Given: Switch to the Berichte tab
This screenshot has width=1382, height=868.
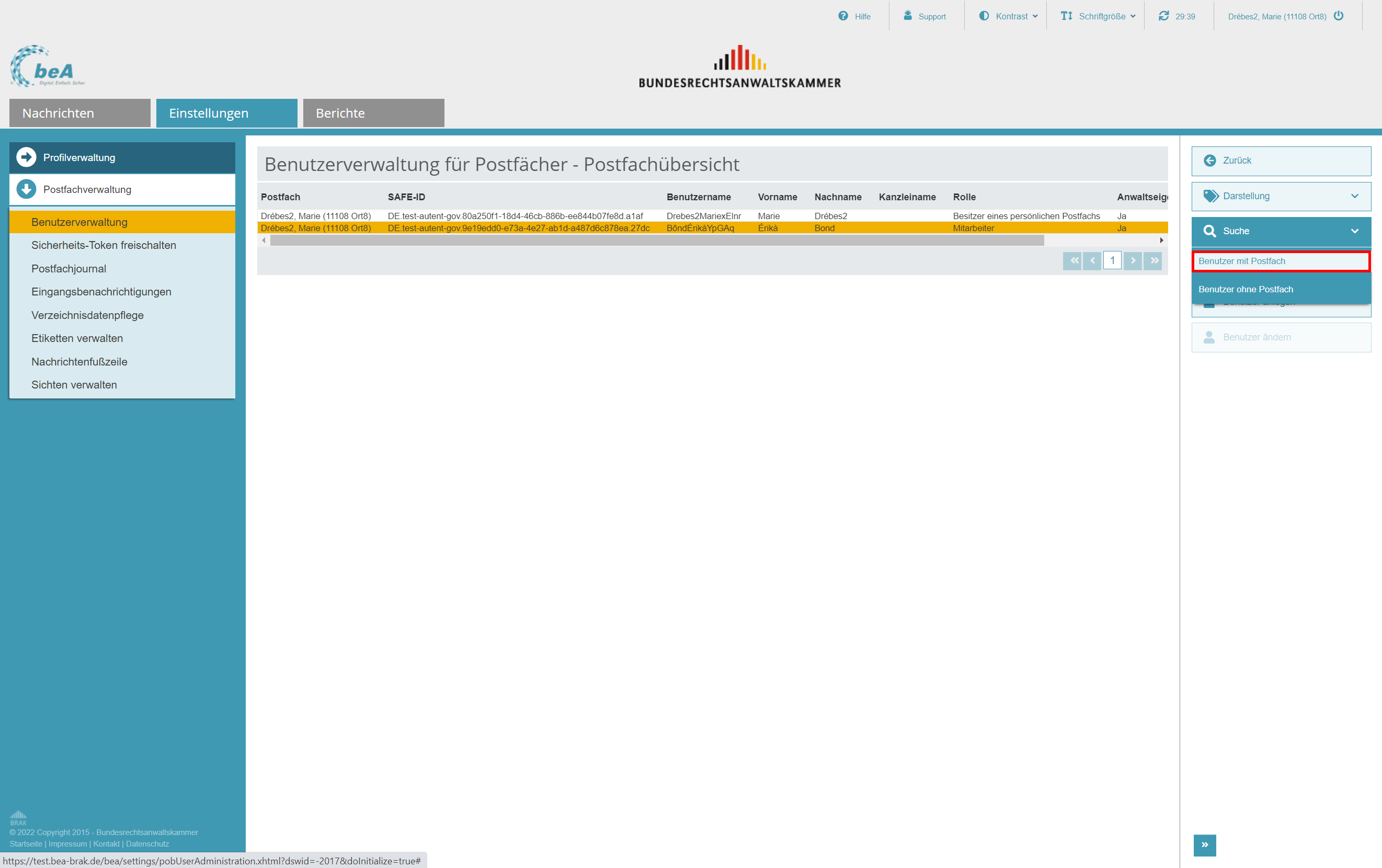Looking at the screenshot, I should (373, 113).
